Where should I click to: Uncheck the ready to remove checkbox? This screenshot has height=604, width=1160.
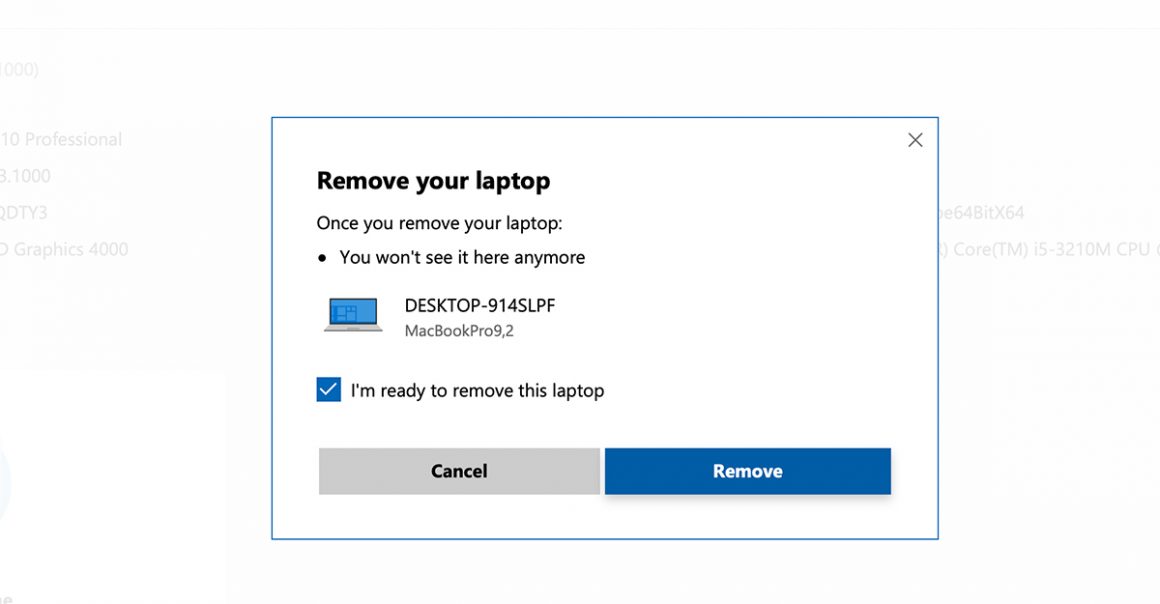click(x=328, y=389)
